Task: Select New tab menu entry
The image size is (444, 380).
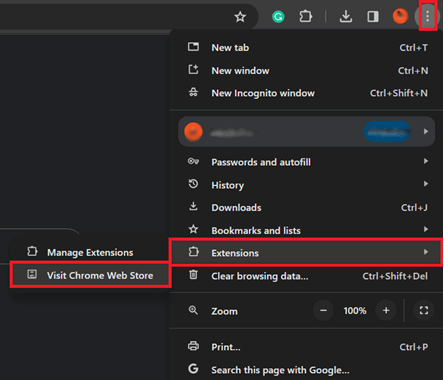Action: pyautogui.click(x=306, y=47)
